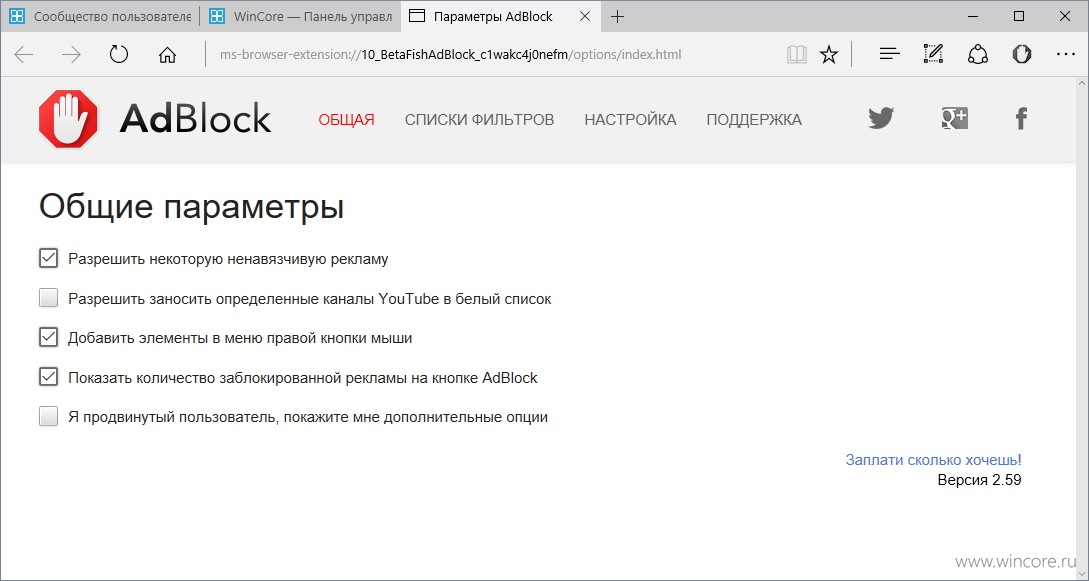Toggle 'Разрешить некоторую ненавязчивую рекламу' checkbox
The height and width of the screenshot is (581, 1089).
coord(48,258)
